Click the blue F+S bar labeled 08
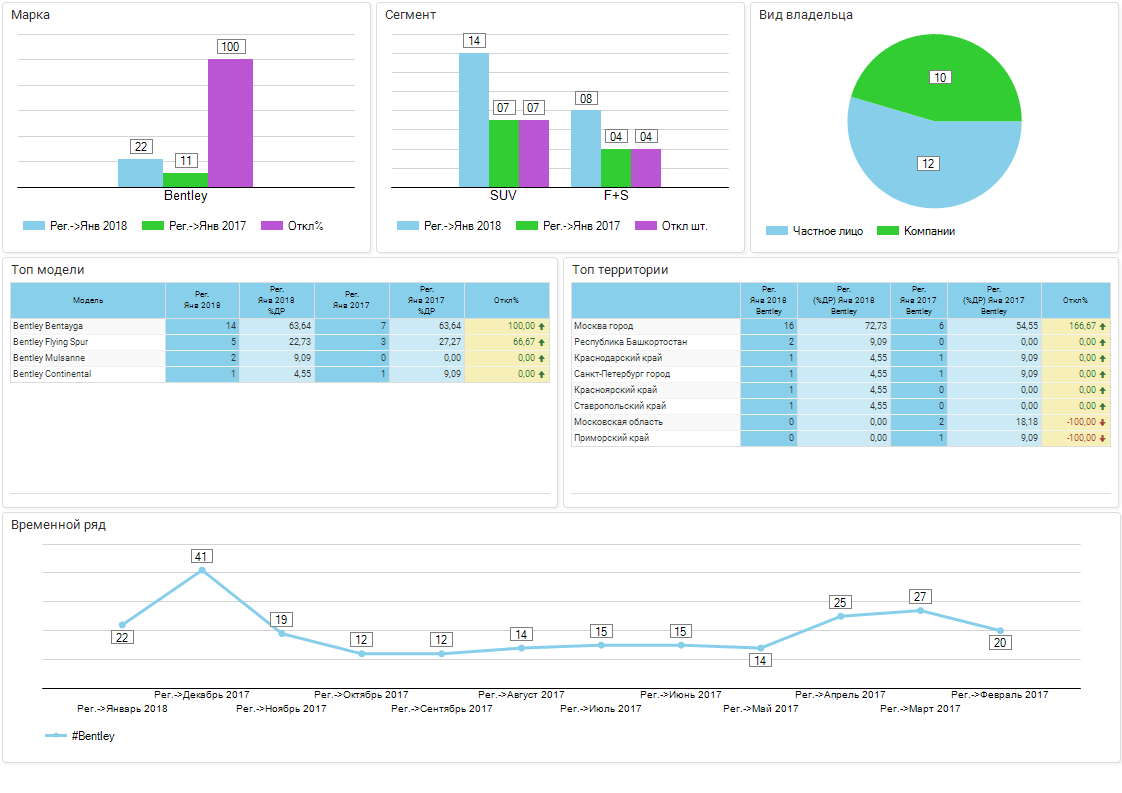 coord(586,149)
